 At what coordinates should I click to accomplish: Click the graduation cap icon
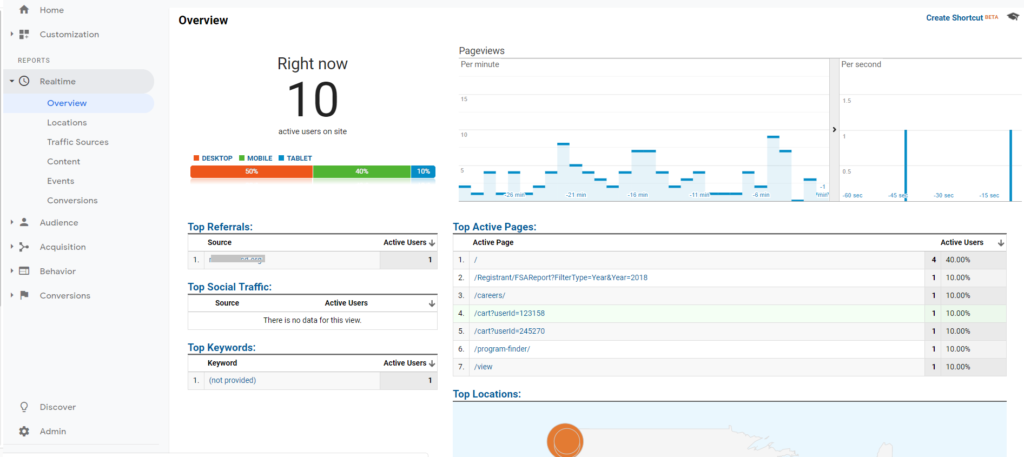click(1012, 18)
